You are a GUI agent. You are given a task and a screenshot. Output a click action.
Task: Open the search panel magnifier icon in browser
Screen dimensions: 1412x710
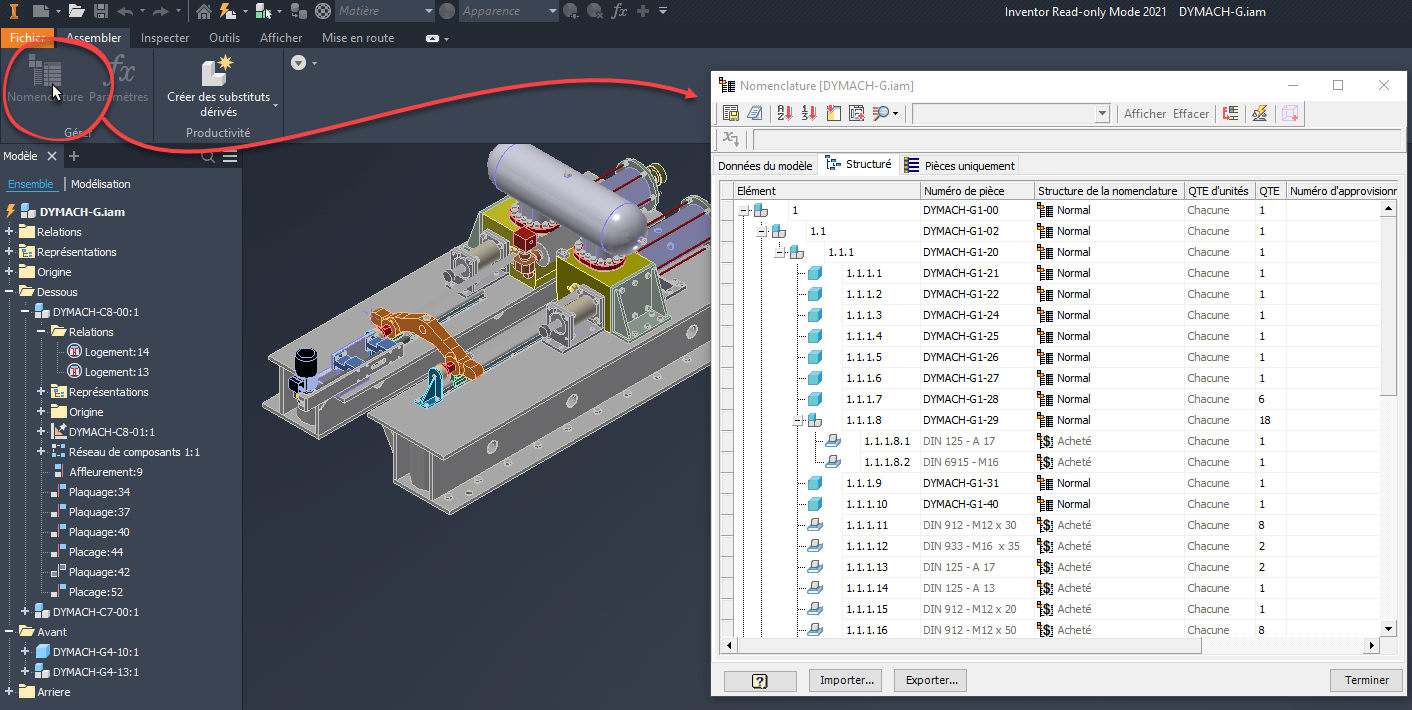pos(208,157)
